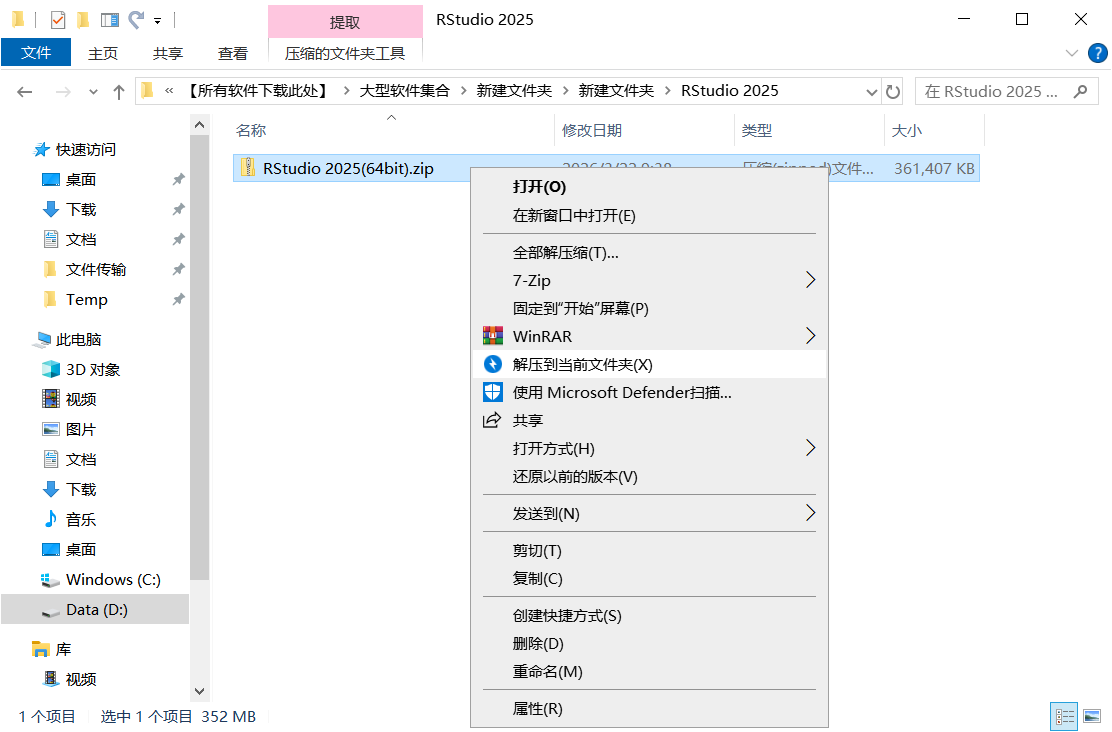Open the recent locations dropdown arrow

point(94,92)
